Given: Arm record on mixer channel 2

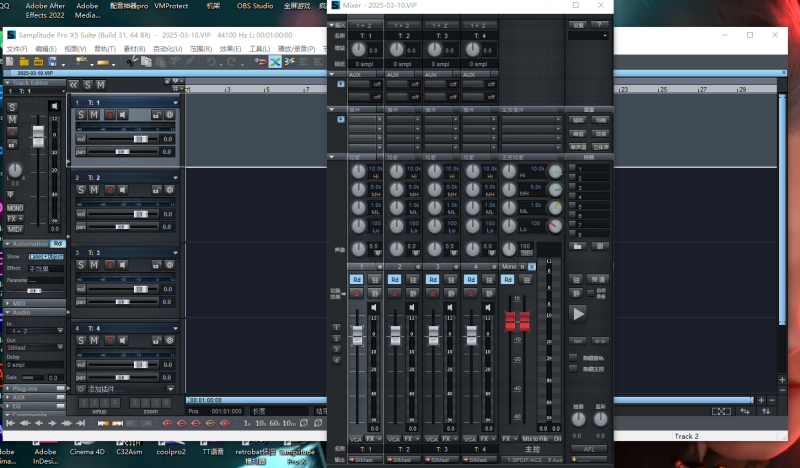Looking at the screenshot, I should 394,293.
